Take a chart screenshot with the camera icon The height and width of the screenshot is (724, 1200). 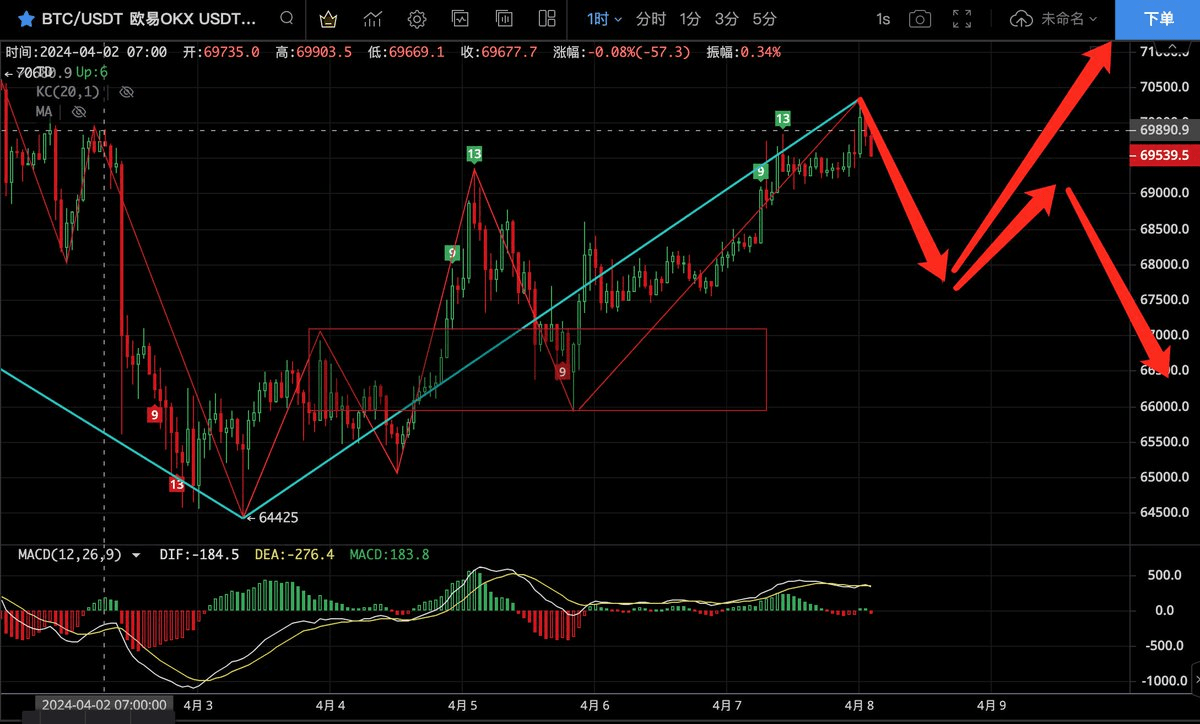click(x=920, y=19)
